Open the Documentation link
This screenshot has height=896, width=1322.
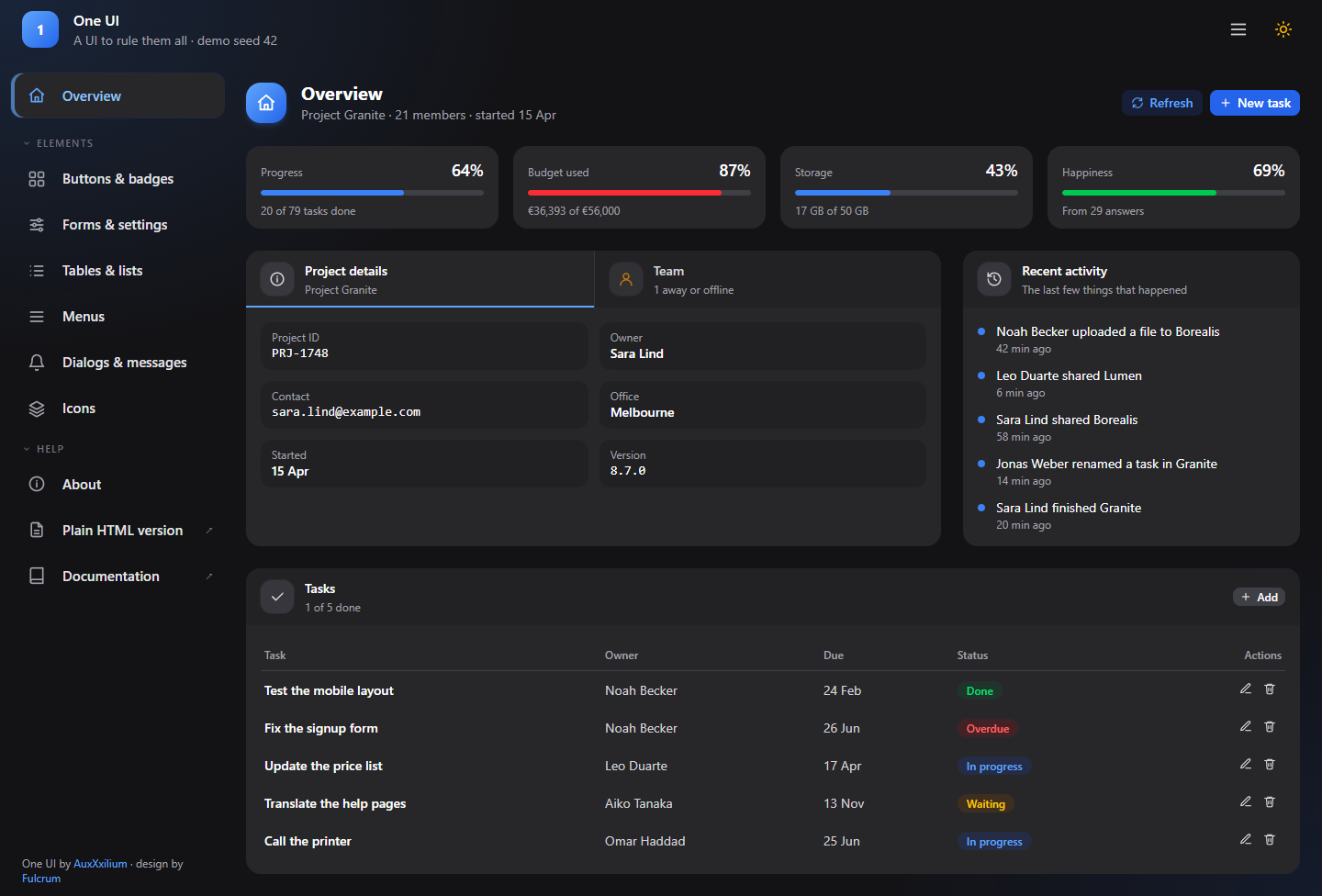[118, 577]
